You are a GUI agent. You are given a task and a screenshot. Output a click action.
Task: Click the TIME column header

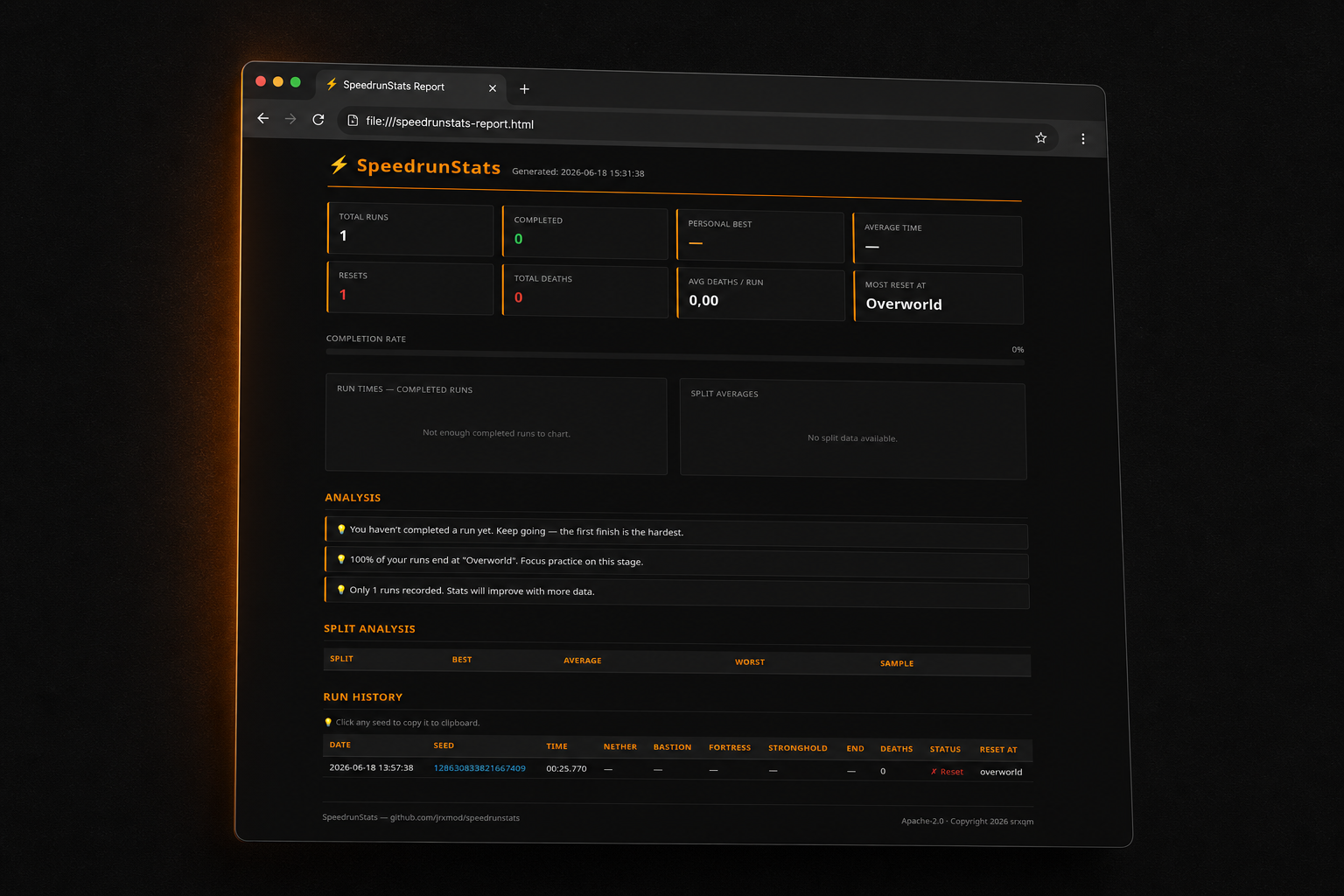point(556,746)
